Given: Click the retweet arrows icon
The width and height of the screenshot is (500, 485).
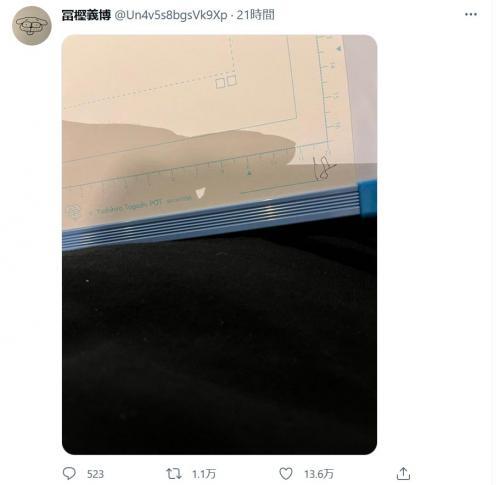Looking at the screenshot, I should coord(174,473).
